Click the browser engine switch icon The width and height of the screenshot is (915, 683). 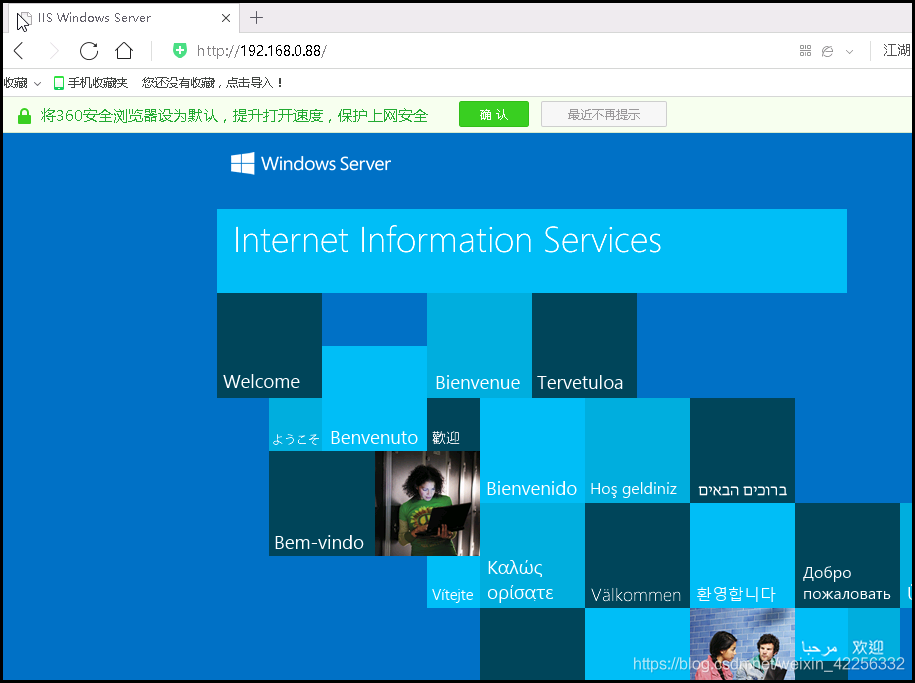[x=827, y=51]
